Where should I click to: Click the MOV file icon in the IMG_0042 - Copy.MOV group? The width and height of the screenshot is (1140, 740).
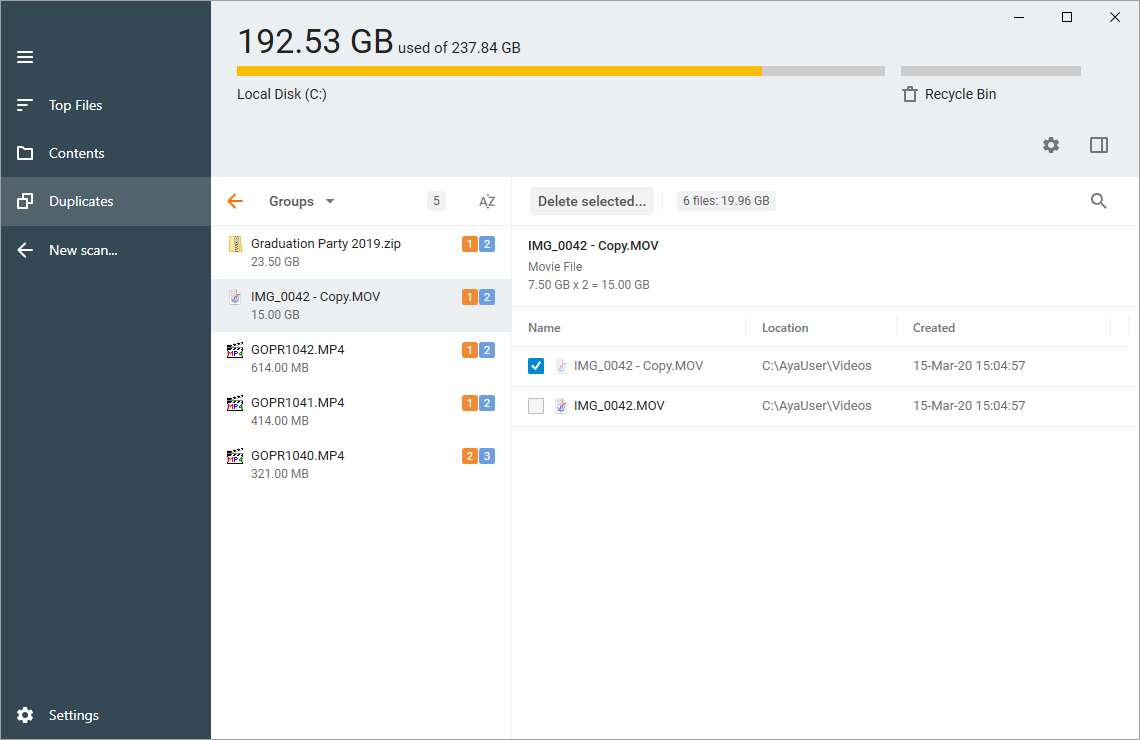tap(235, 297)
